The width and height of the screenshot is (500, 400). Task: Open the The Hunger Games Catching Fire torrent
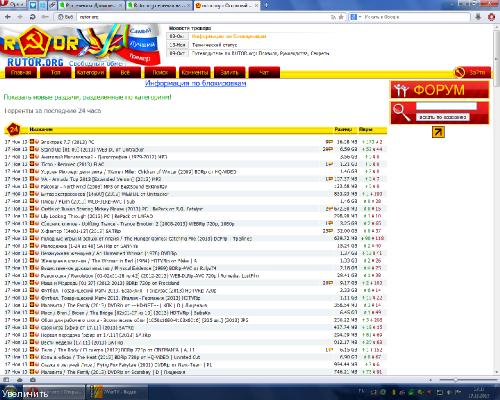(x=146, y=238)
